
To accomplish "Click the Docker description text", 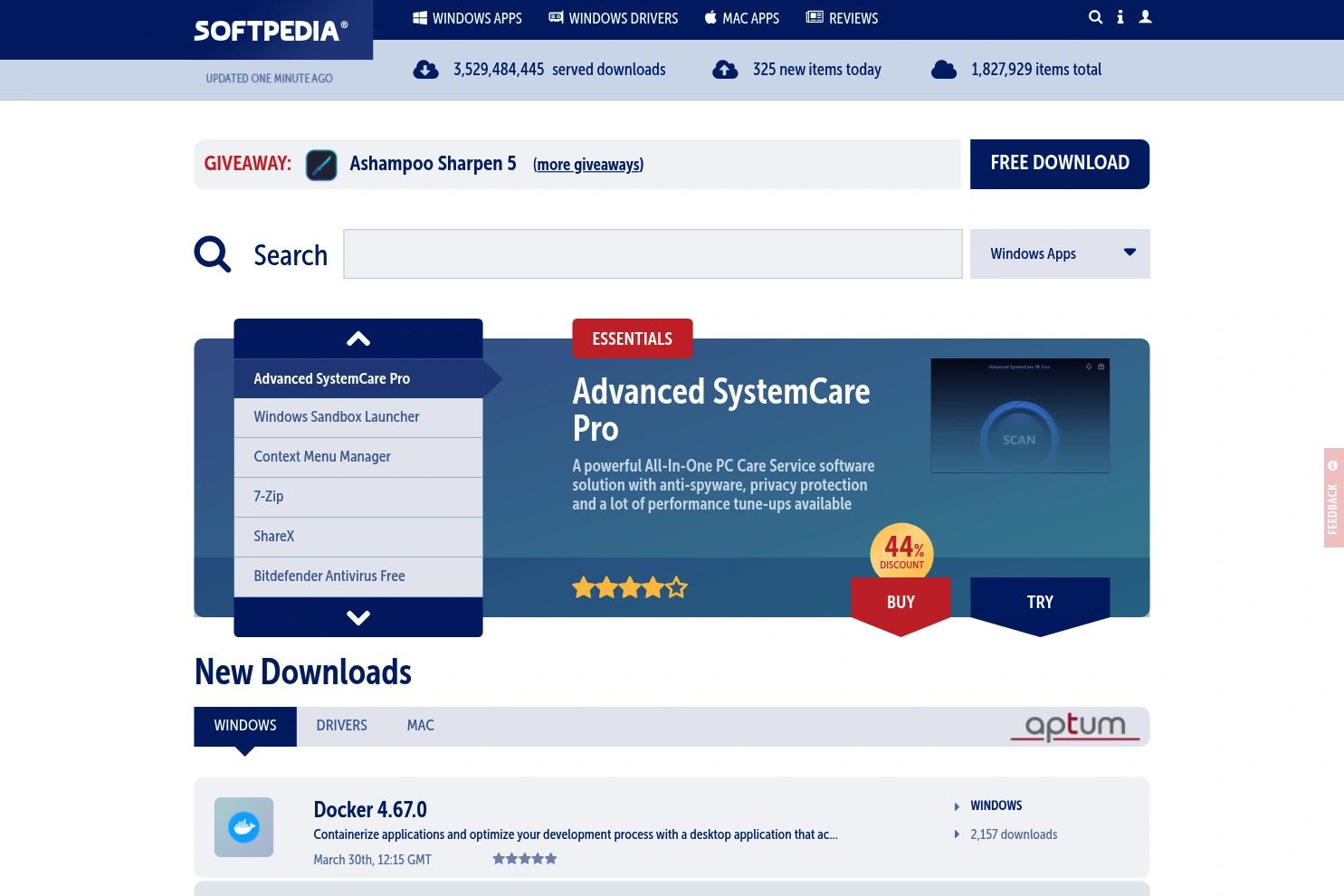I will pos(576,834).
